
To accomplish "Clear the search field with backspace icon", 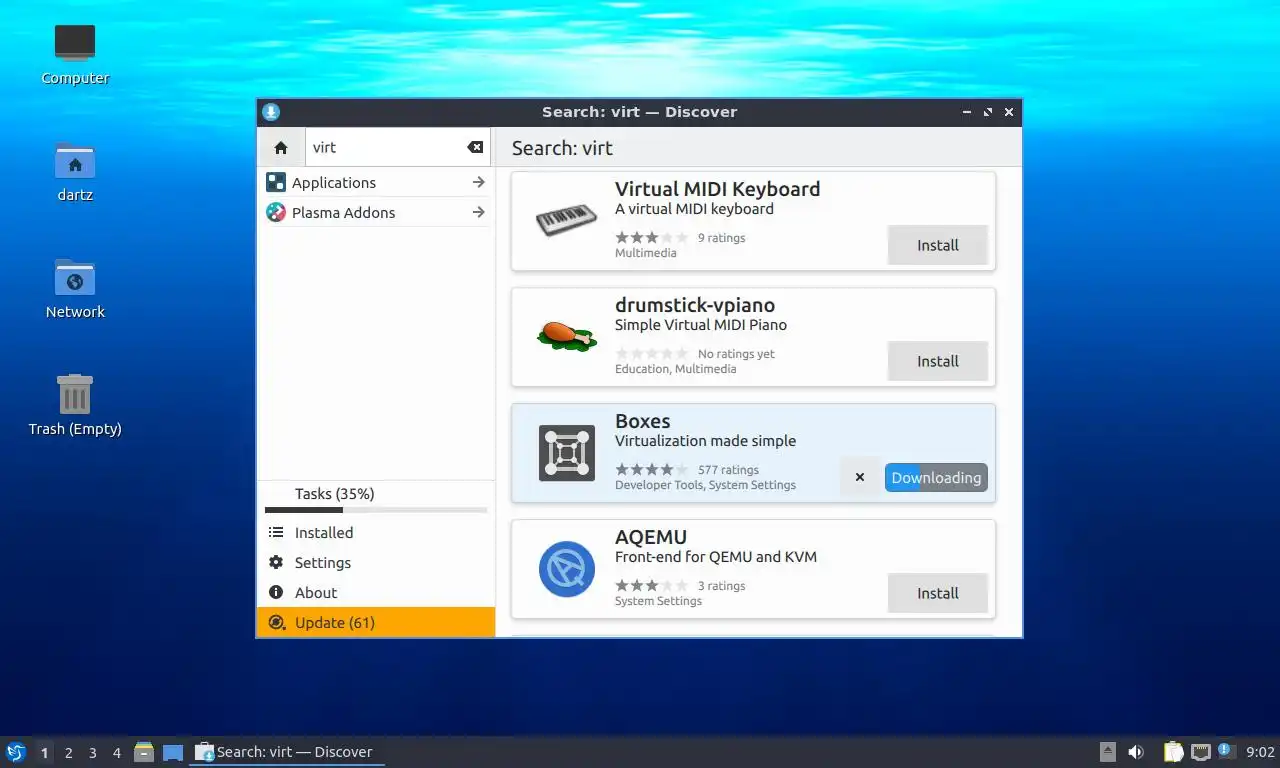I will pyautogui.click(x=475, y=147).
